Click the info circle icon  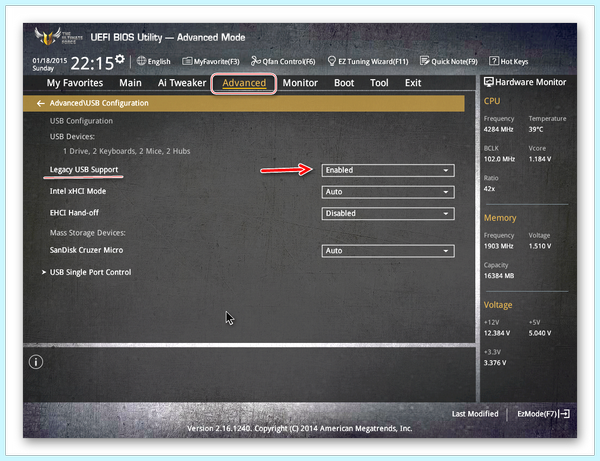36,362
